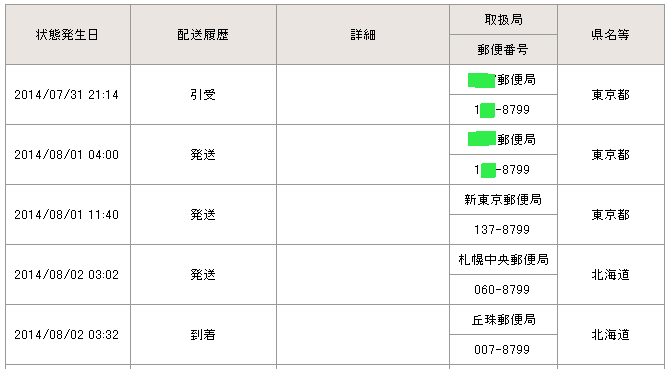Click postal code 137-8799
669x369 pixels.
[x=502, y=230]
